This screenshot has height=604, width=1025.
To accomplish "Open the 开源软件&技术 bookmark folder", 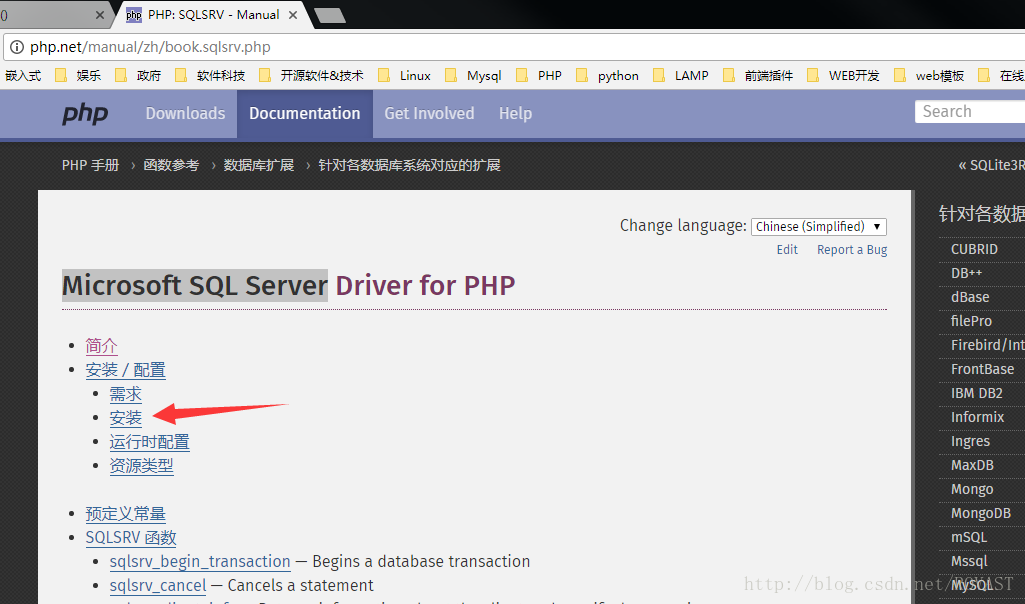I will point(312,75).
